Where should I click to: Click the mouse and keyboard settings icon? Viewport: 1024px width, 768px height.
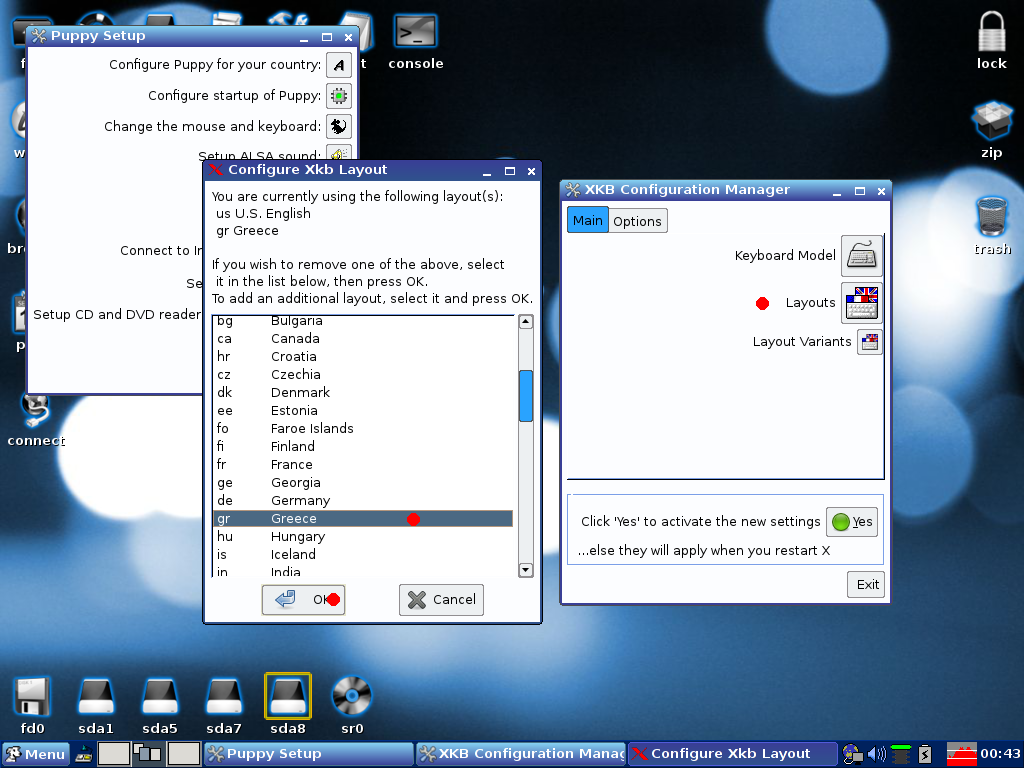click(x=338, y=126)
